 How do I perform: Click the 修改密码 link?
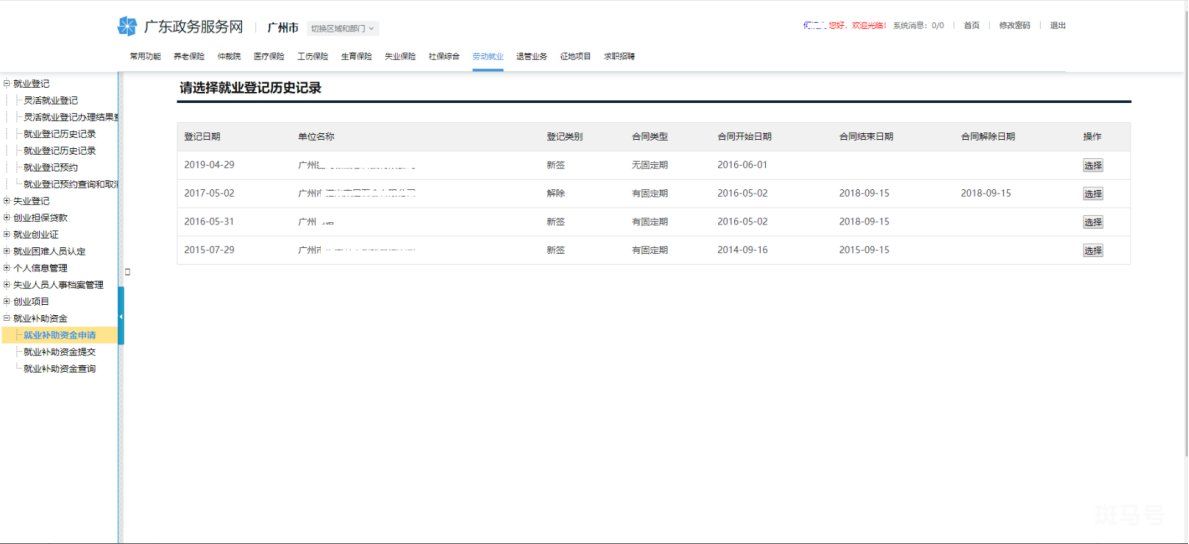click(x=1014, y=25)
